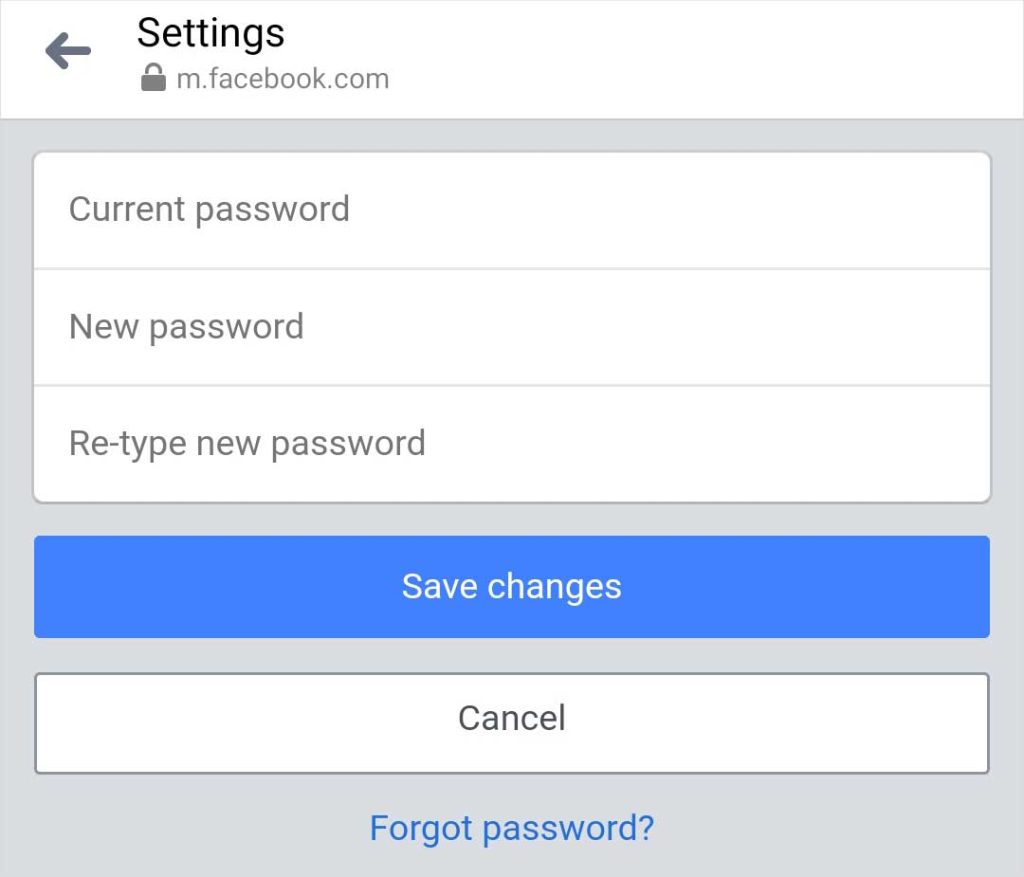The width and height of the screenshot is (1024, 877).
Task: Select the Settings header title
Action: 210,32
